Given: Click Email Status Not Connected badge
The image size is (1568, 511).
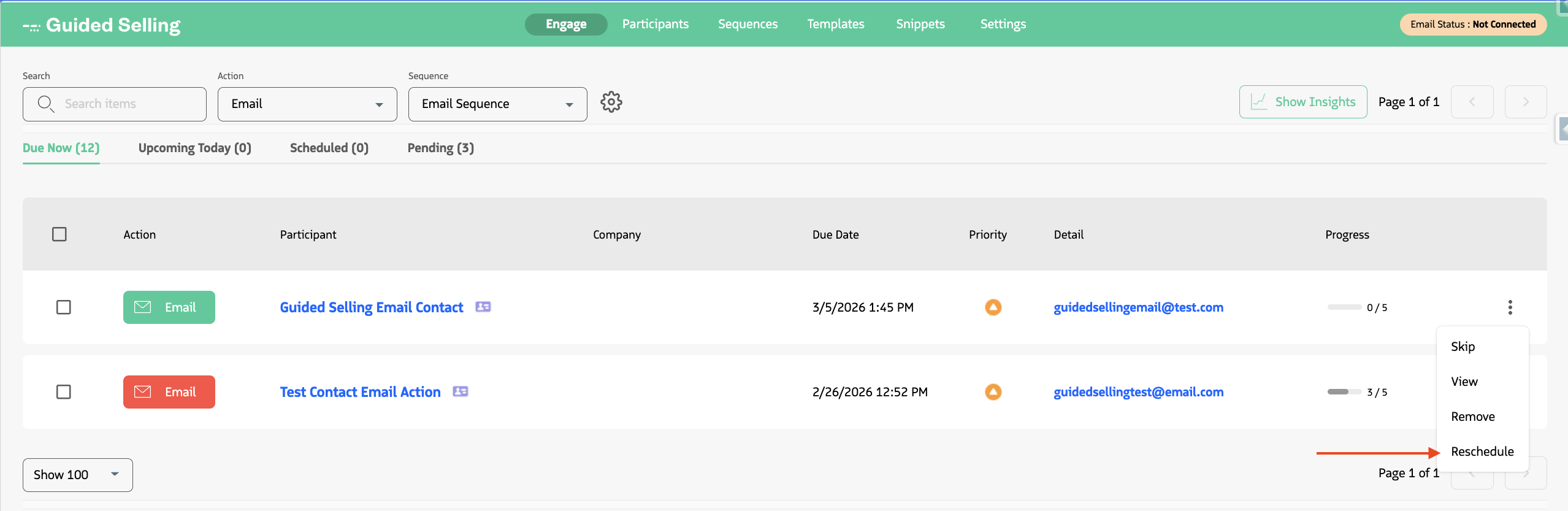Looking at the screenshot, I should (1473, 25).
